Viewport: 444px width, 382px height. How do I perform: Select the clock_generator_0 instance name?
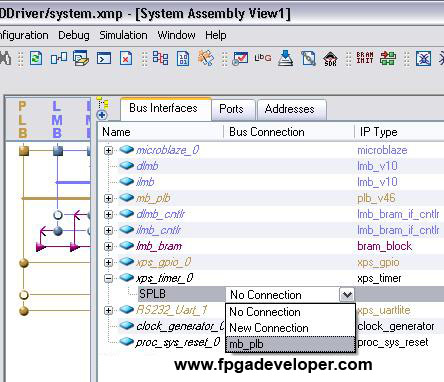point(180,326)
